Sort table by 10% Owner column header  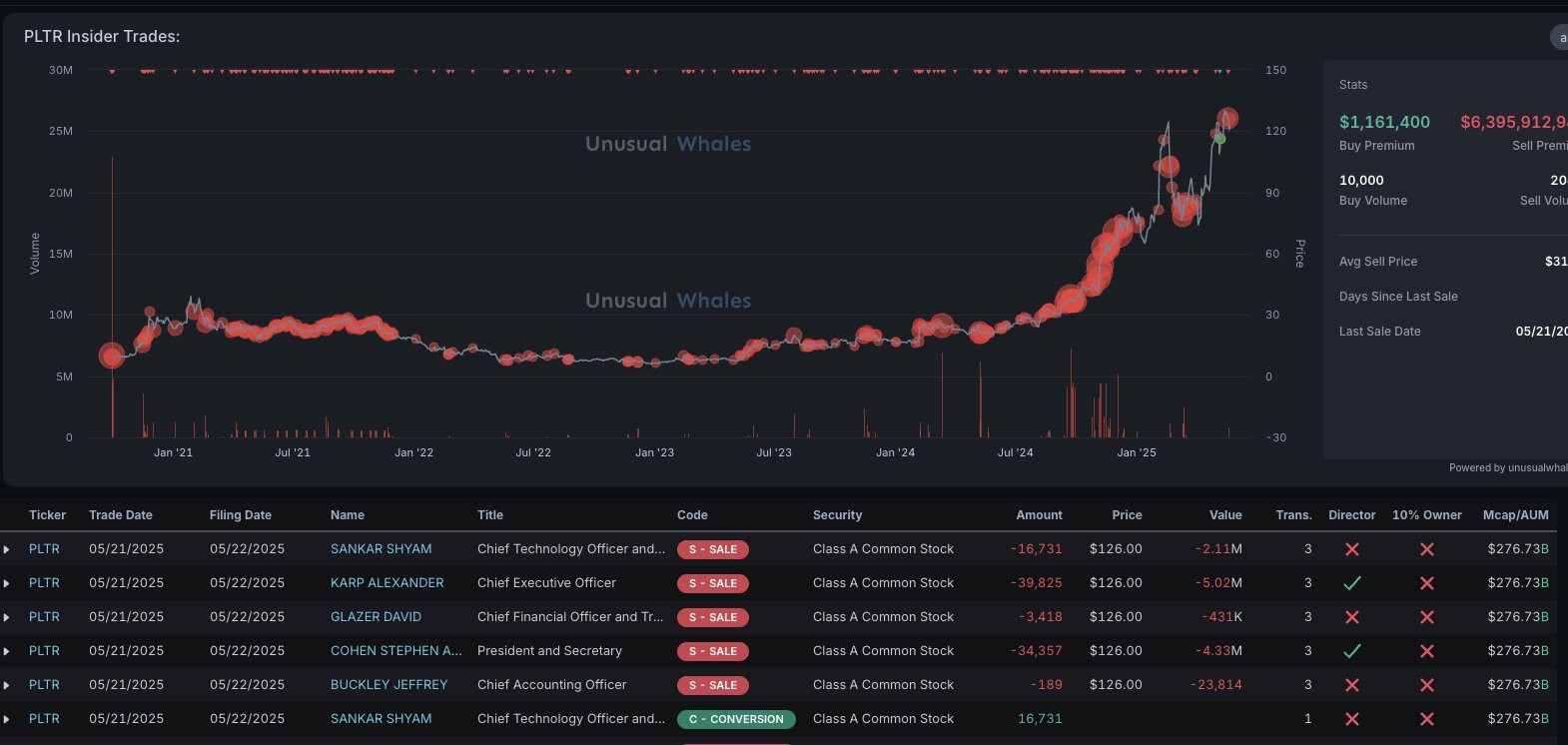(x=1427, y=515)
